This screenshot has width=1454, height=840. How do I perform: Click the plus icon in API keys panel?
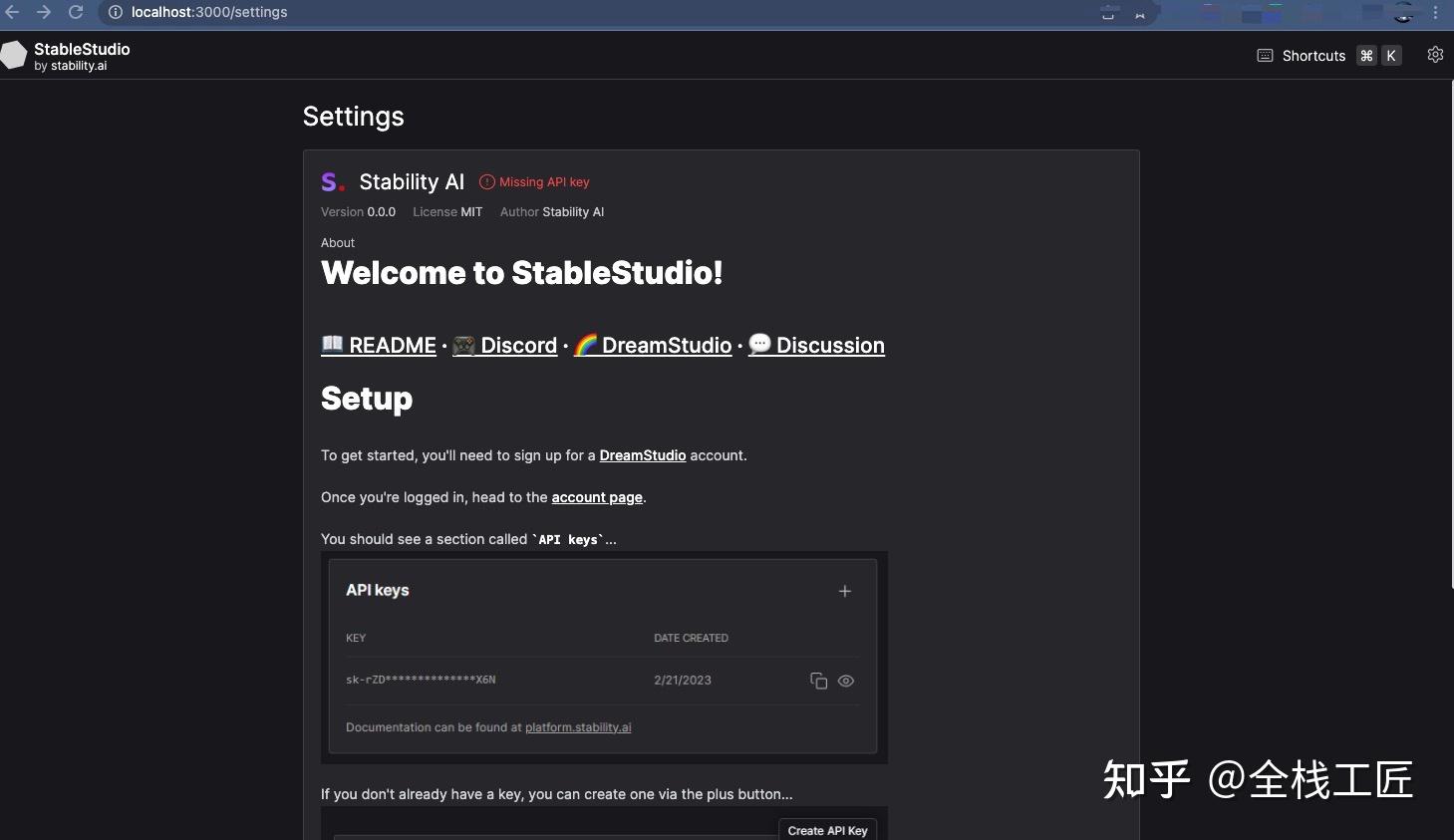(x=845, y=591)
